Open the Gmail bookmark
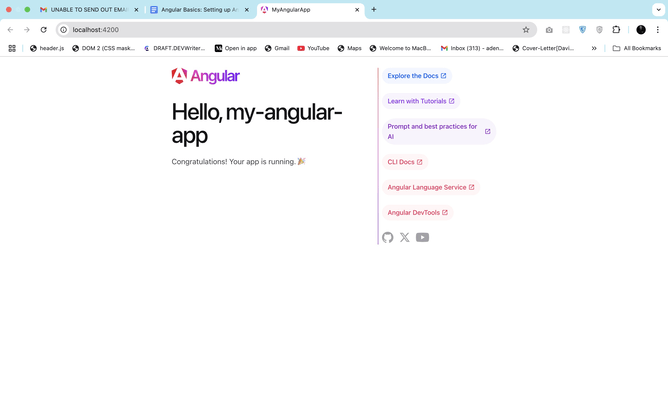Screen dimensions: 668x418 (x=277, y=49)
